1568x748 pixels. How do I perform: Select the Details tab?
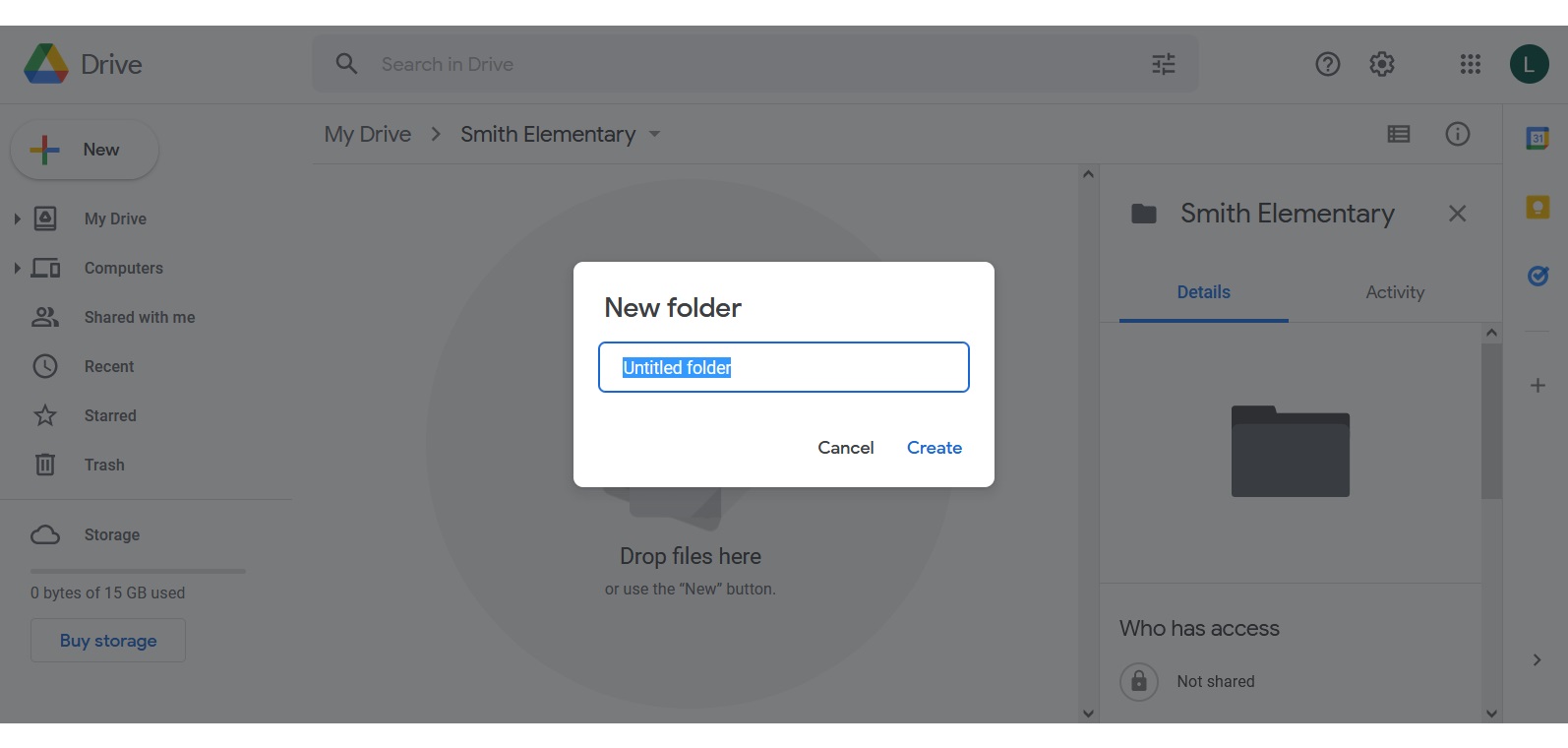point(1204,292)
